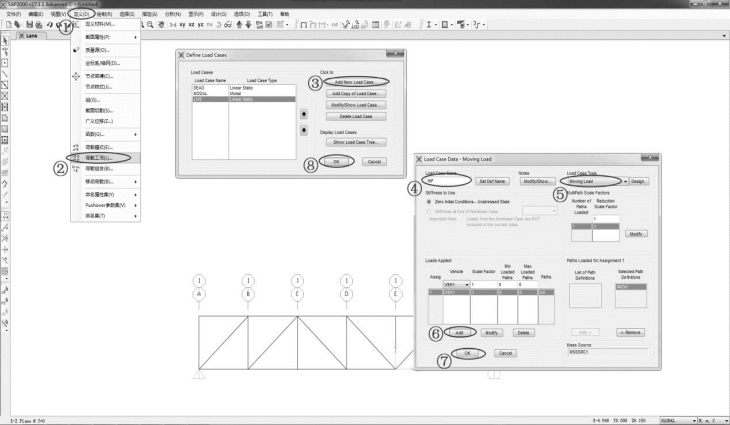Select the Pan hand tool

tap(161, 25)
